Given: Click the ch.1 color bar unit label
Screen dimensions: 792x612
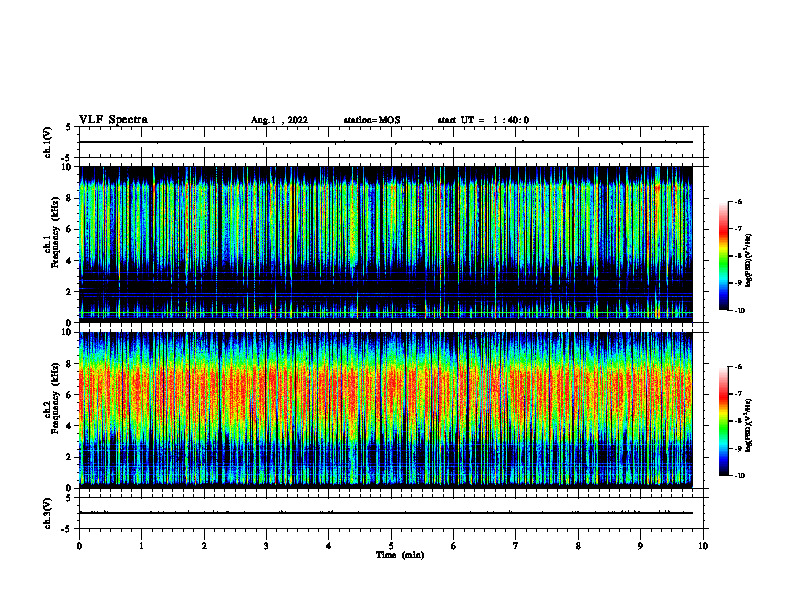Looking at the screenshot, I should 748,261.
